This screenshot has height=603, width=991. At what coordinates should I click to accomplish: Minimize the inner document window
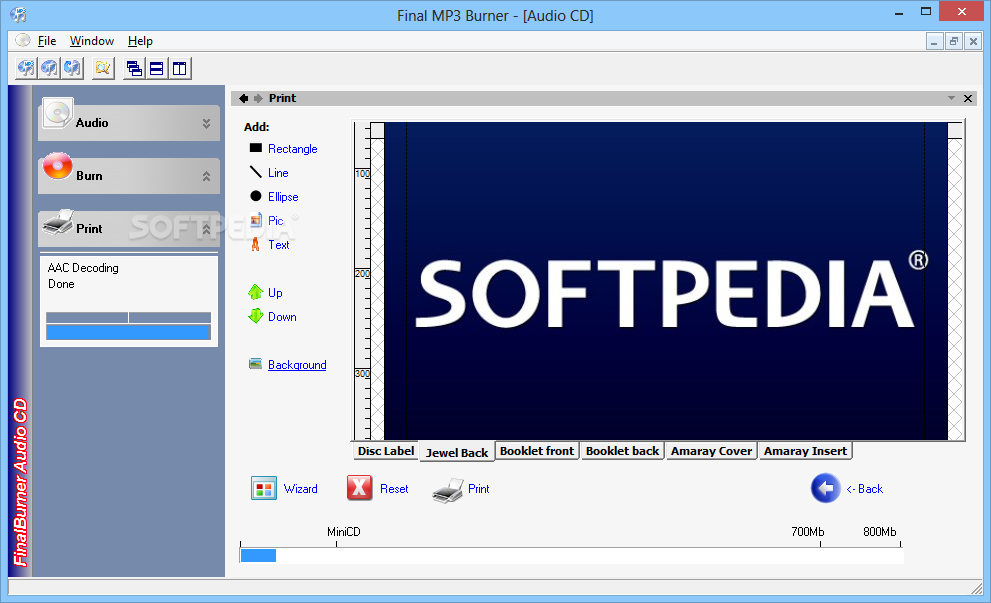coord(934,42)
